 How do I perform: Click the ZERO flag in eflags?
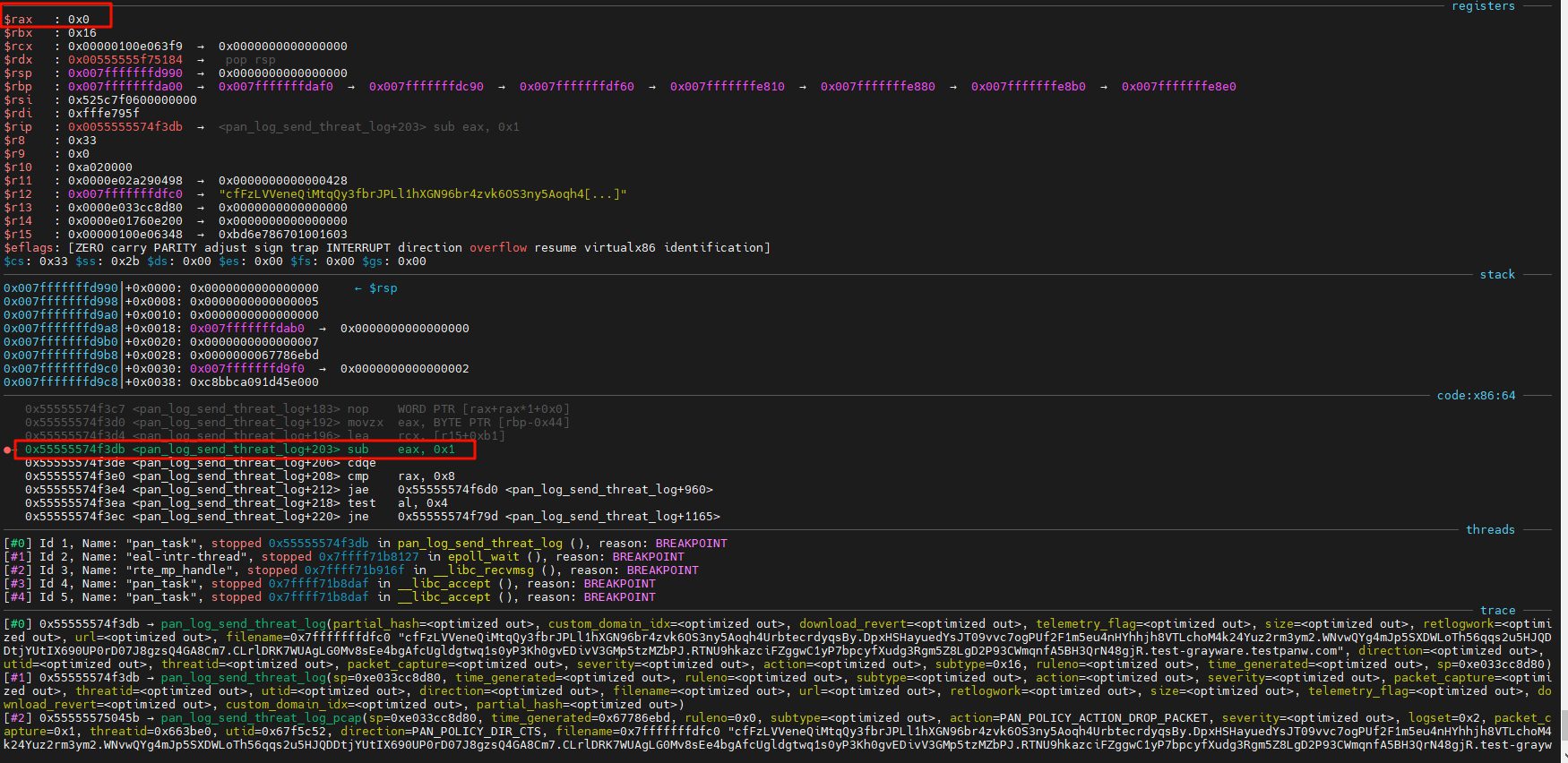click(90, 247)
